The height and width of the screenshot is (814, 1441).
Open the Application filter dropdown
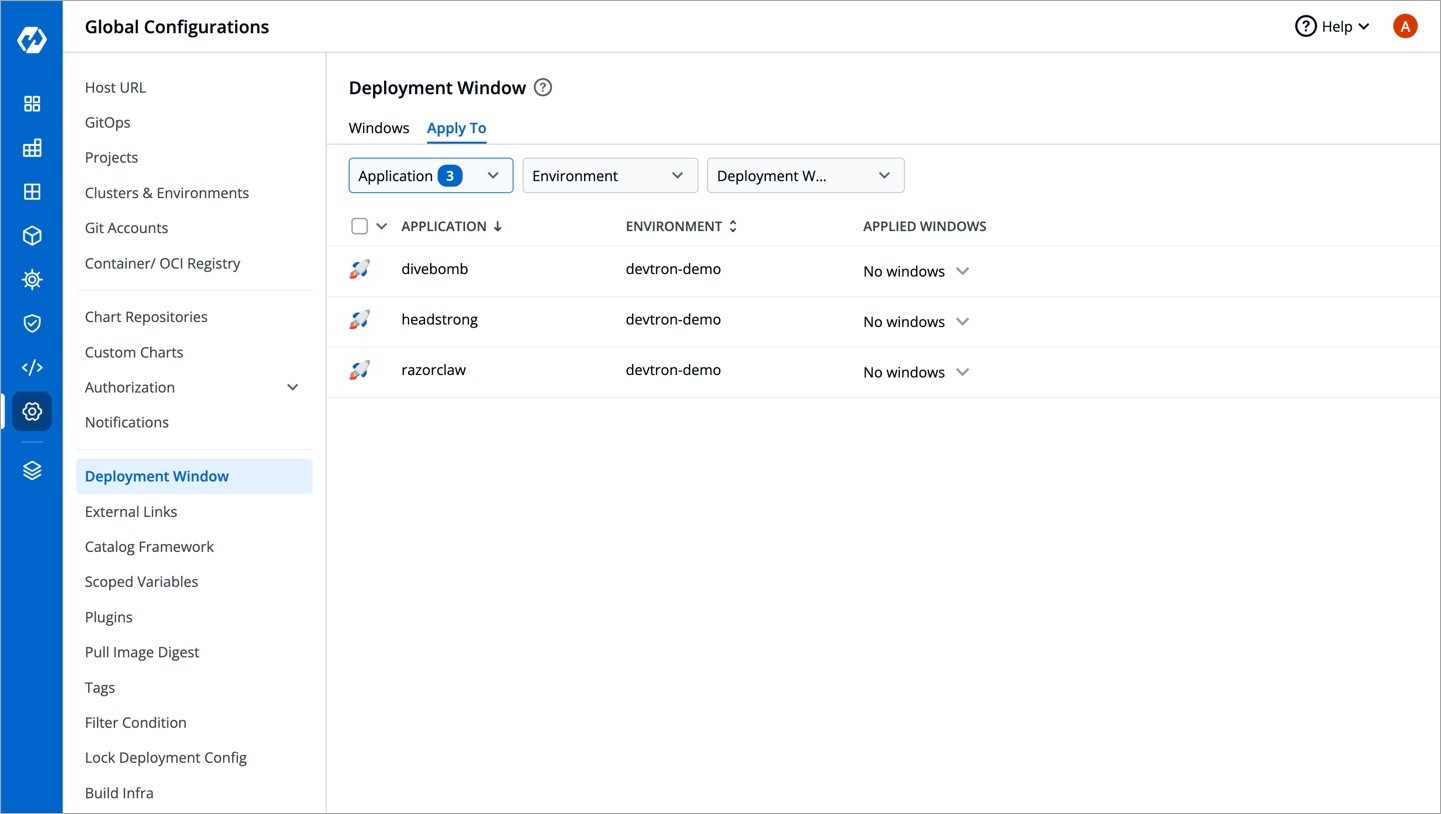coord(430,176)
